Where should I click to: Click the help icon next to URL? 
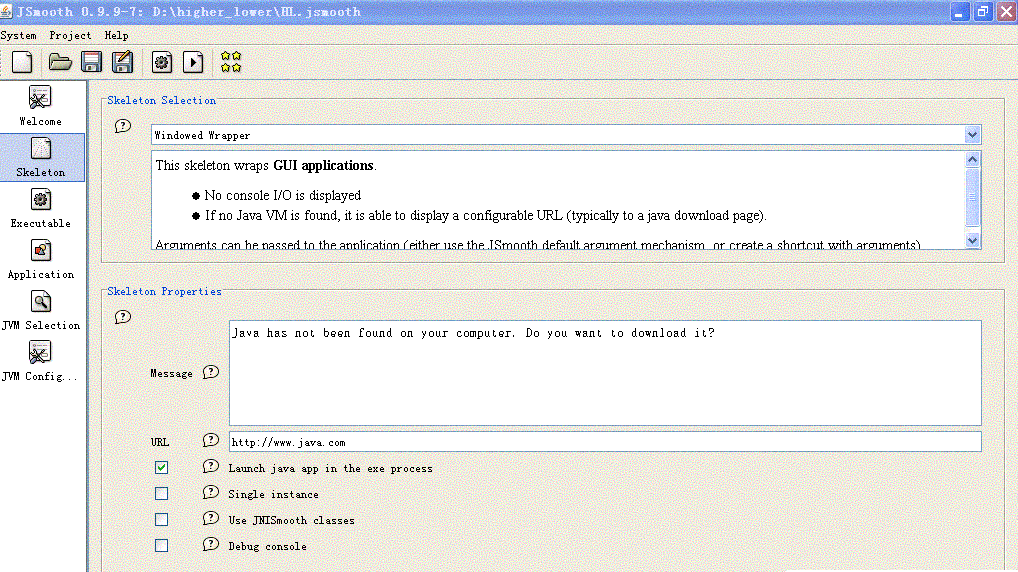(x=211, y=440)
